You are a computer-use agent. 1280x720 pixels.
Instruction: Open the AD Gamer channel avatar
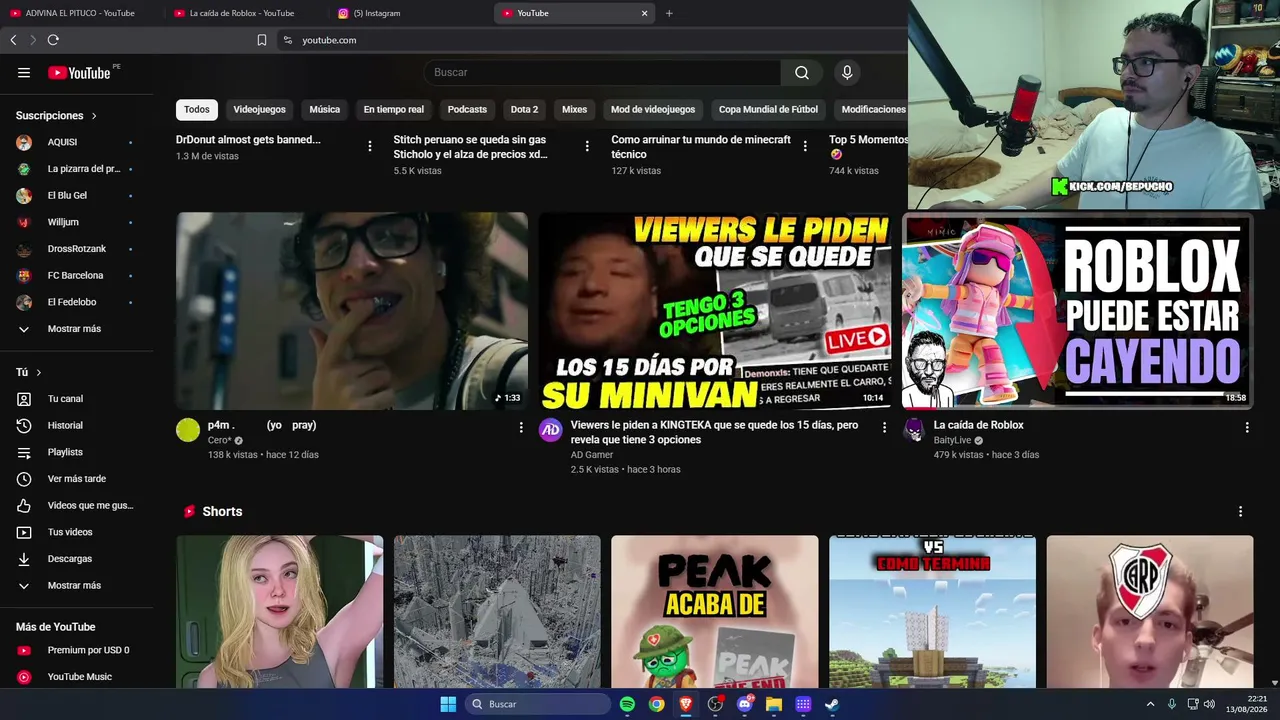pyautogui.click(x=551, y=430)
